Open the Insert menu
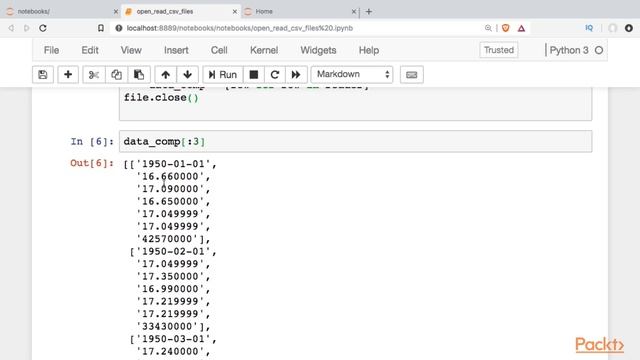The height and width of the screenshot is (360, 640). (176, 50)
